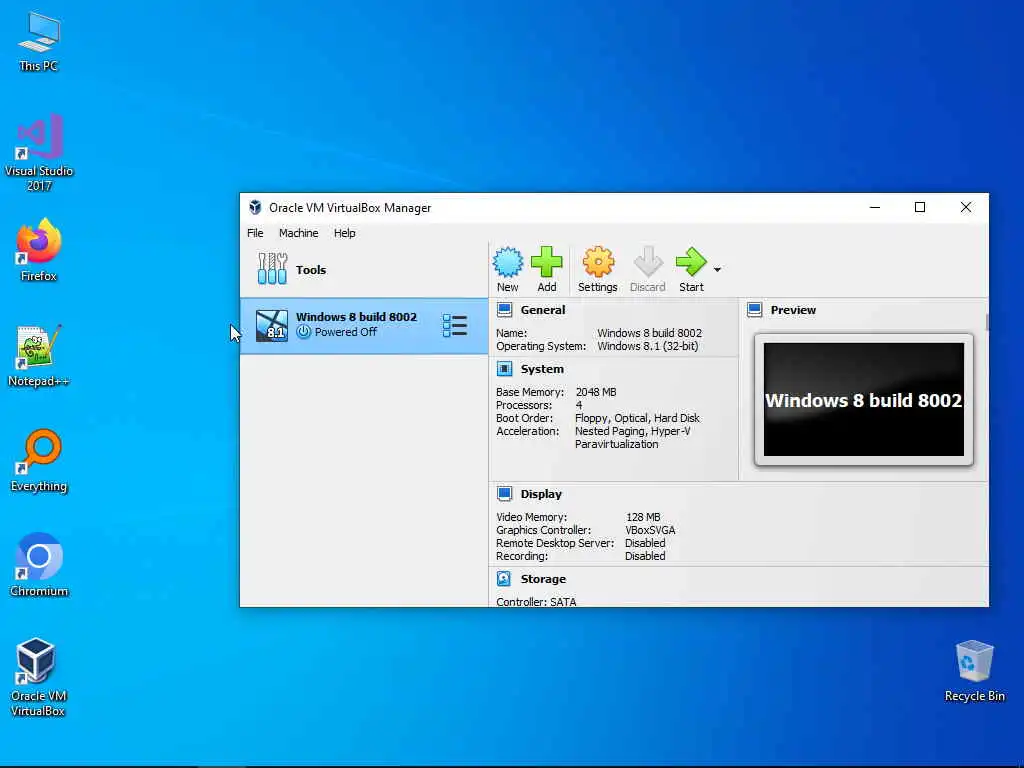
Task: Click the Processors value '4'
Action: 579,406
